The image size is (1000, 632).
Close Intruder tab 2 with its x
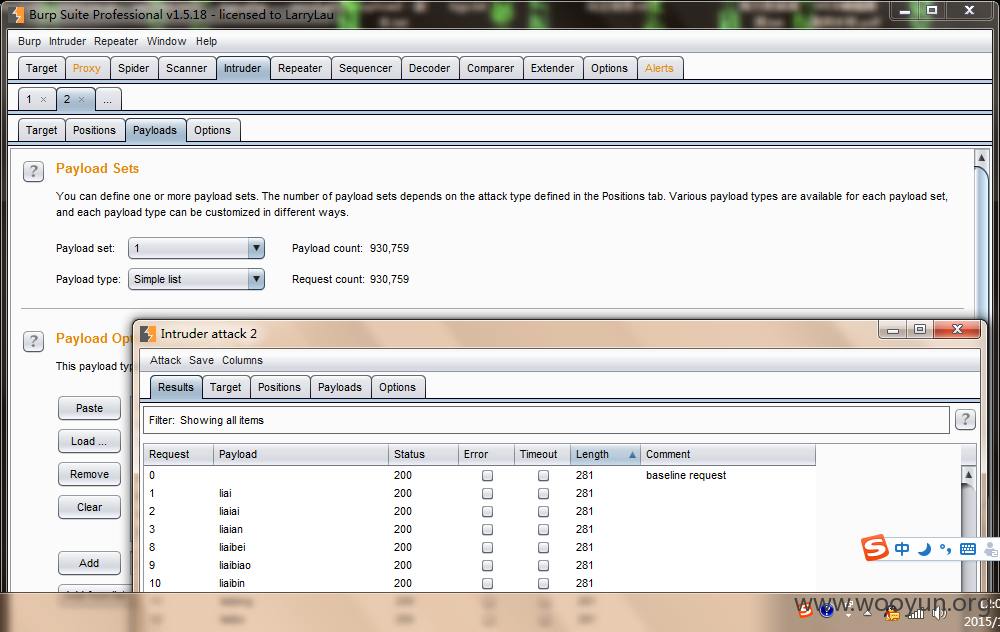click(x=81, y=99)
